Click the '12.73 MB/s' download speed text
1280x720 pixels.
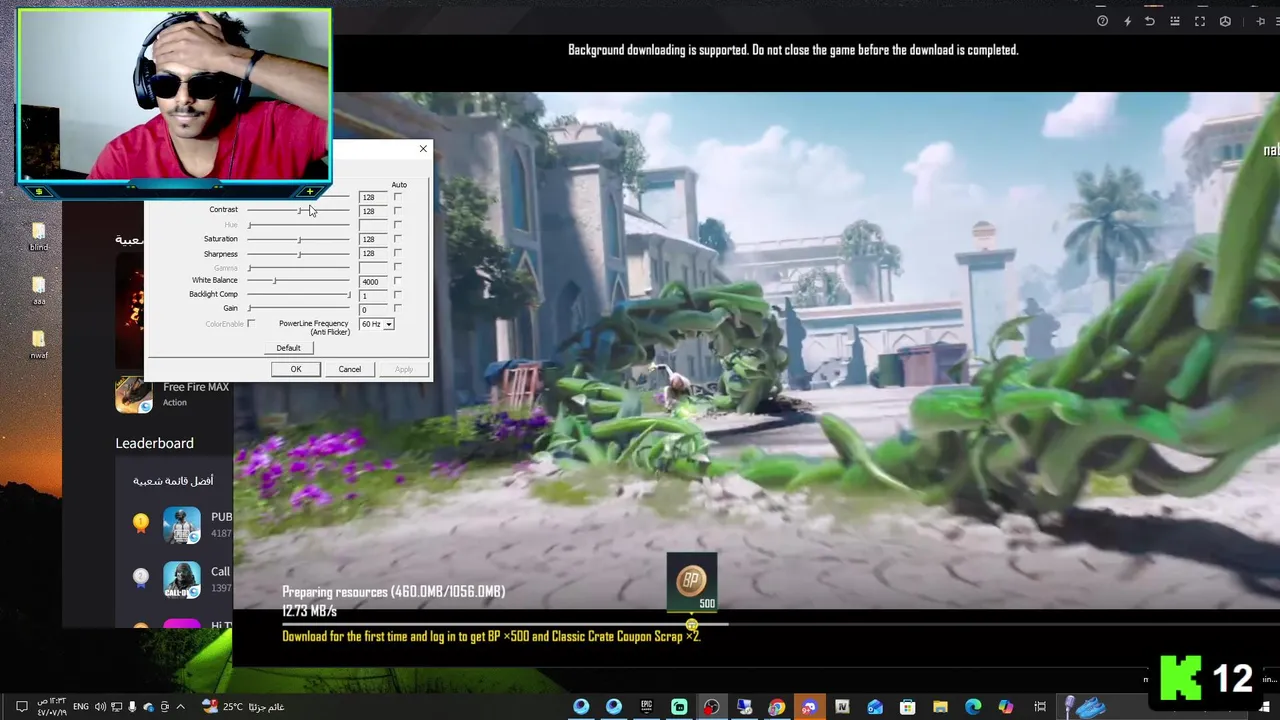click(309, 611)
